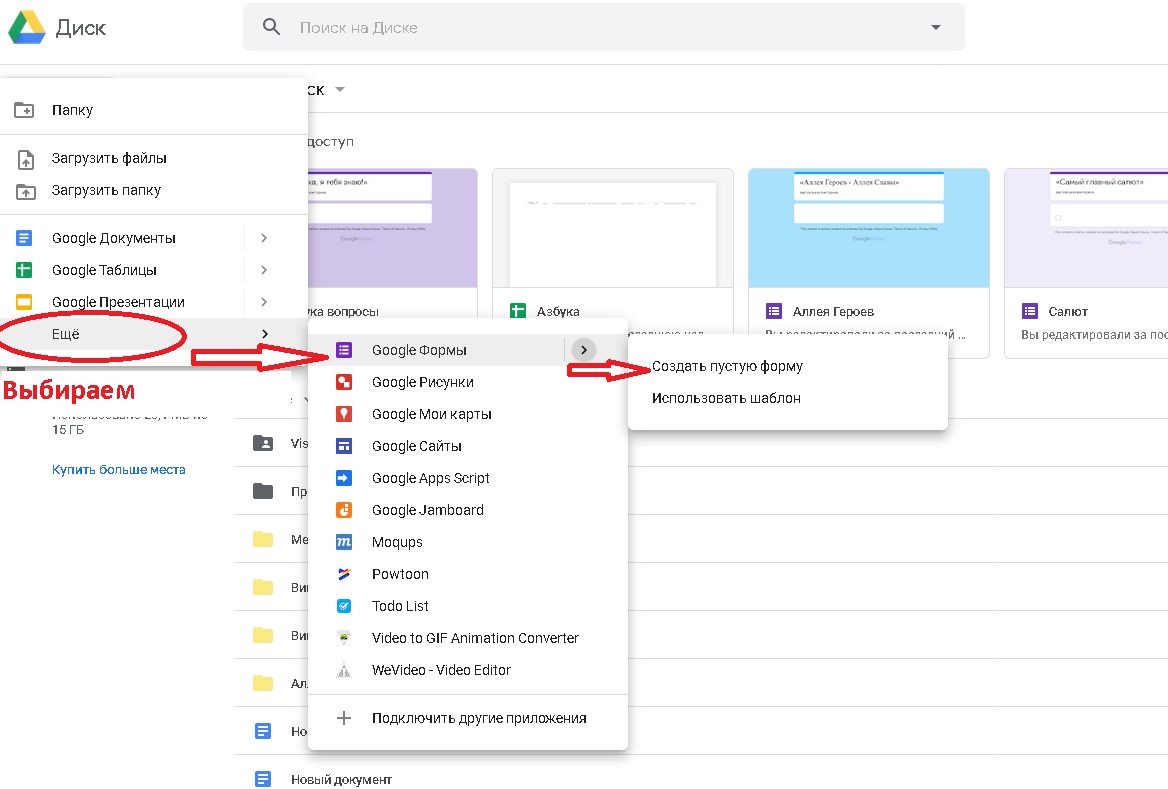Viewport: 1168px width, 789px height.
Task: Expand the search options dropdown arrow
Action: (936, 28)
